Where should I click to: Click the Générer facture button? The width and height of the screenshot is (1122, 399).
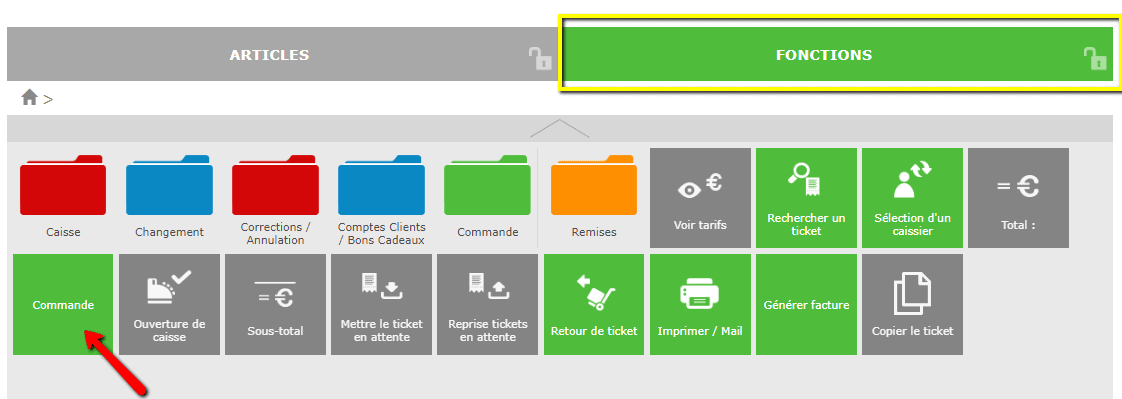point(806,305)
